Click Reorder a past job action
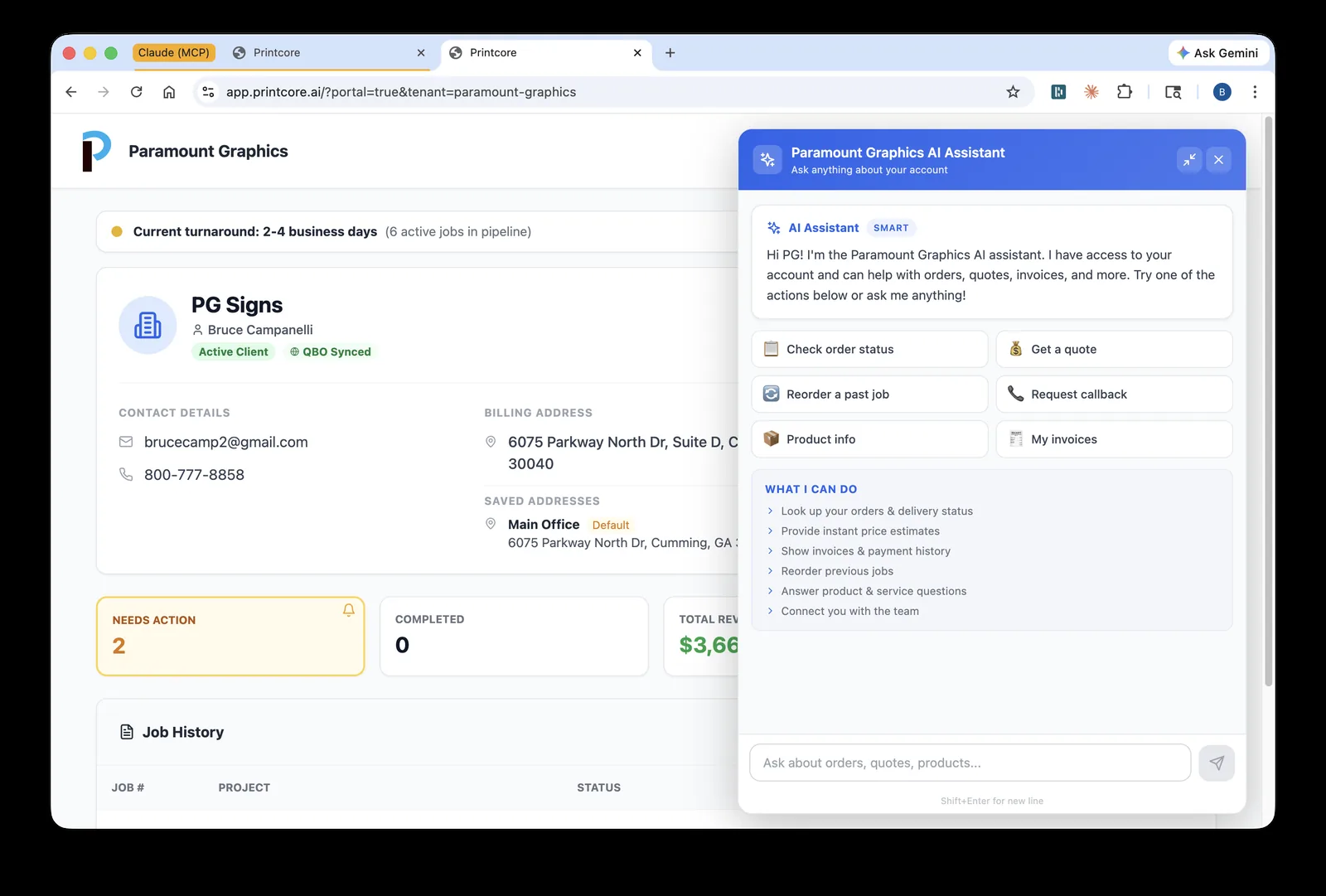1326x896 pixels. [869, 395]
